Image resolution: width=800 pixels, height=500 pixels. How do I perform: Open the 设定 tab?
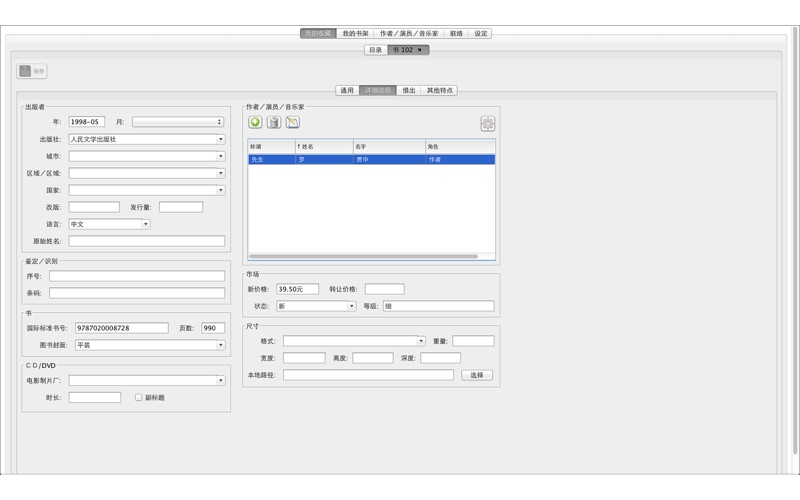pyautogui.click(x=481, y=34)
